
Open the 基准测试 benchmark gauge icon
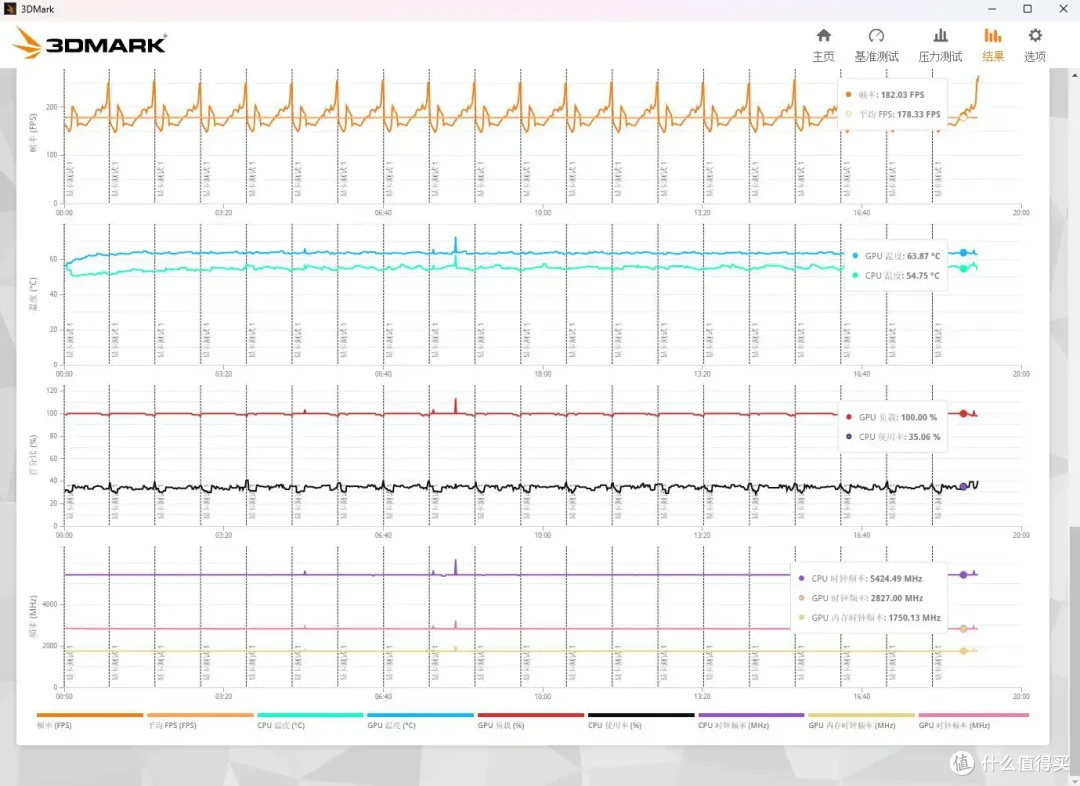[x=876, y=35]
